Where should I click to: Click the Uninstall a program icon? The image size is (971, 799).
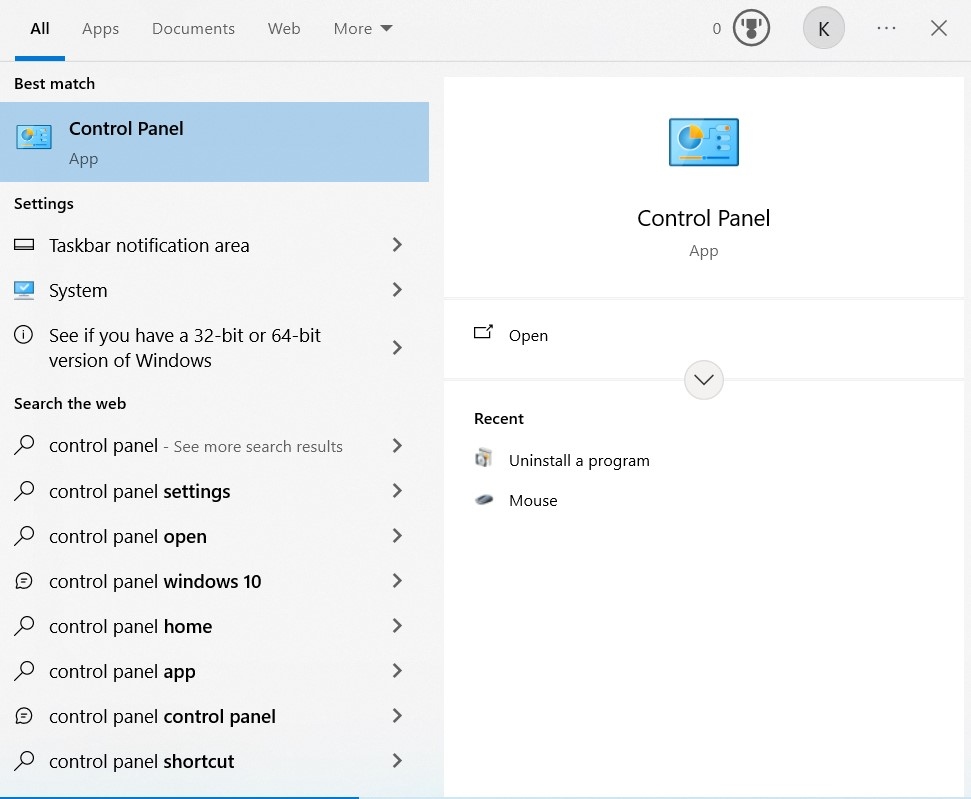coord(483,458)
